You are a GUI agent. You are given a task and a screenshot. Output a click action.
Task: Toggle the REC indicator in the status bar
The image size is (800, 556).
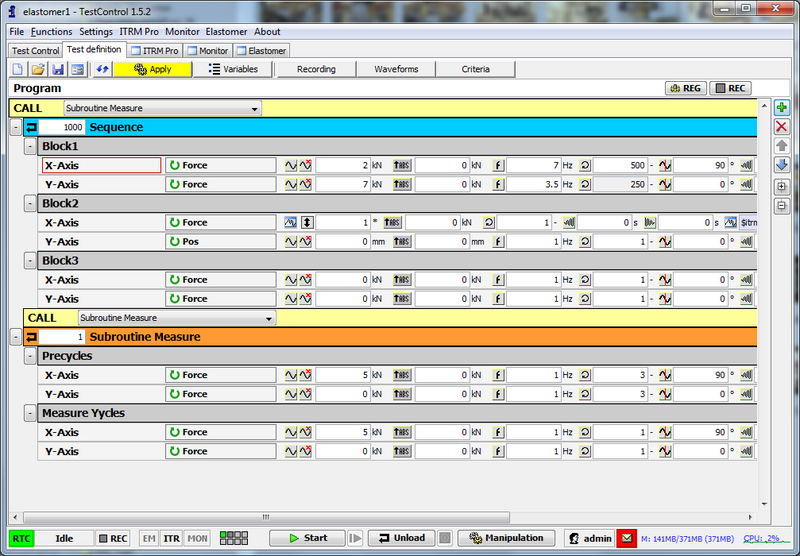(x=113, y=538)
